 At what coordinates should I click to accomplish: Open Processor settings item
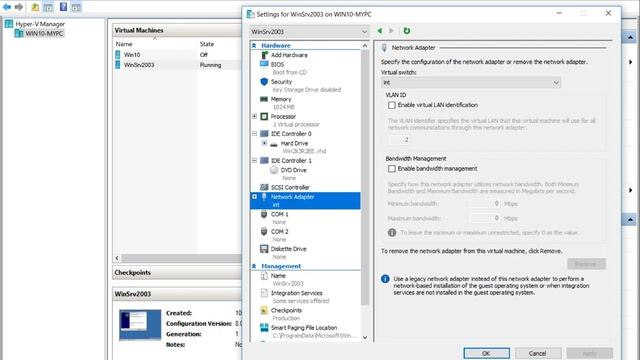coord(283,116)
